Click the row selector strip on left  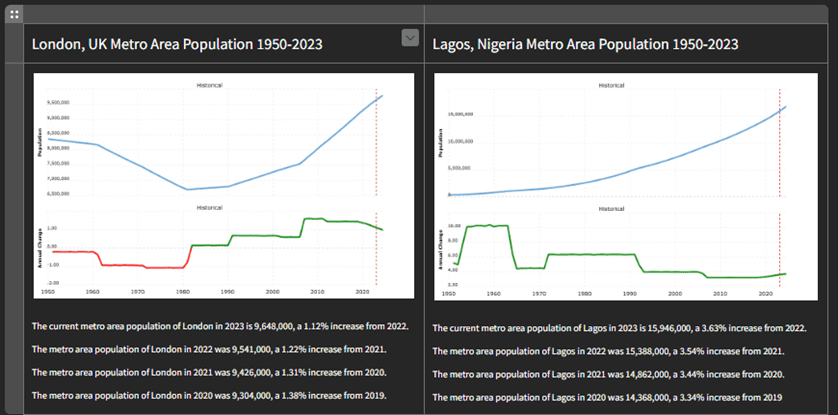14,219
